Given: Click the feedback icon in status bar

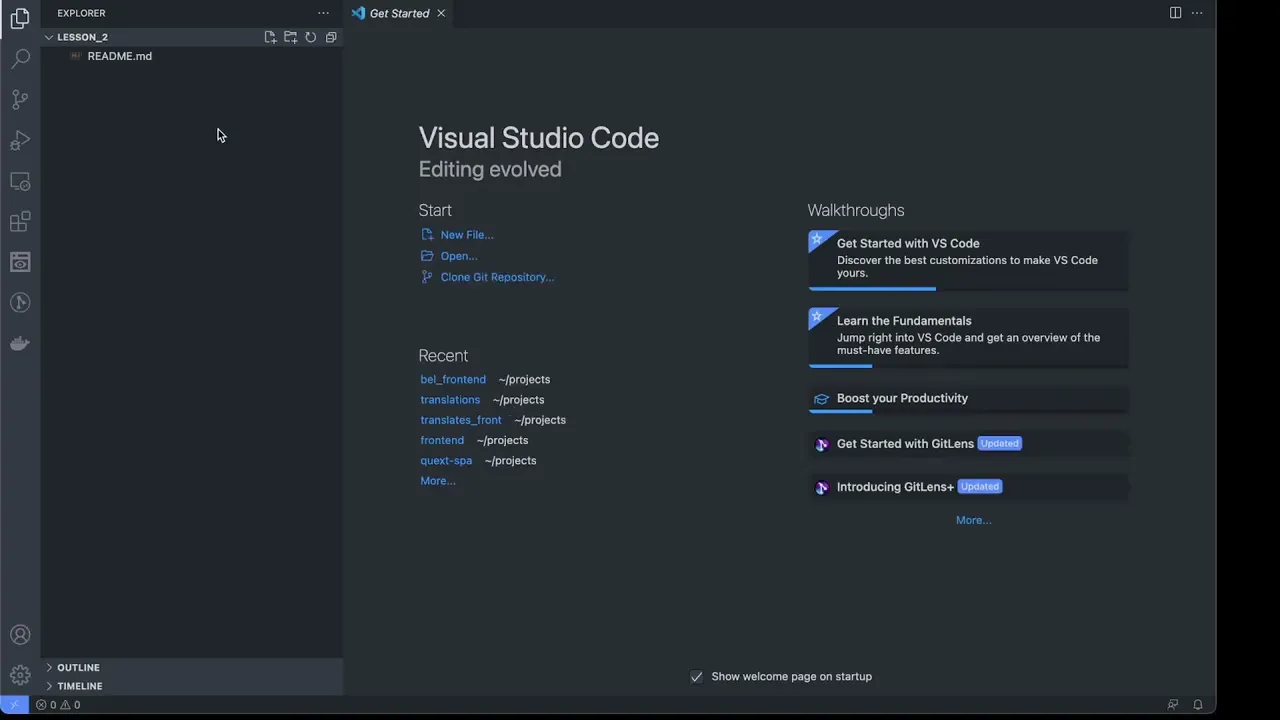Looking at the screenshot, I should 1173,705.
